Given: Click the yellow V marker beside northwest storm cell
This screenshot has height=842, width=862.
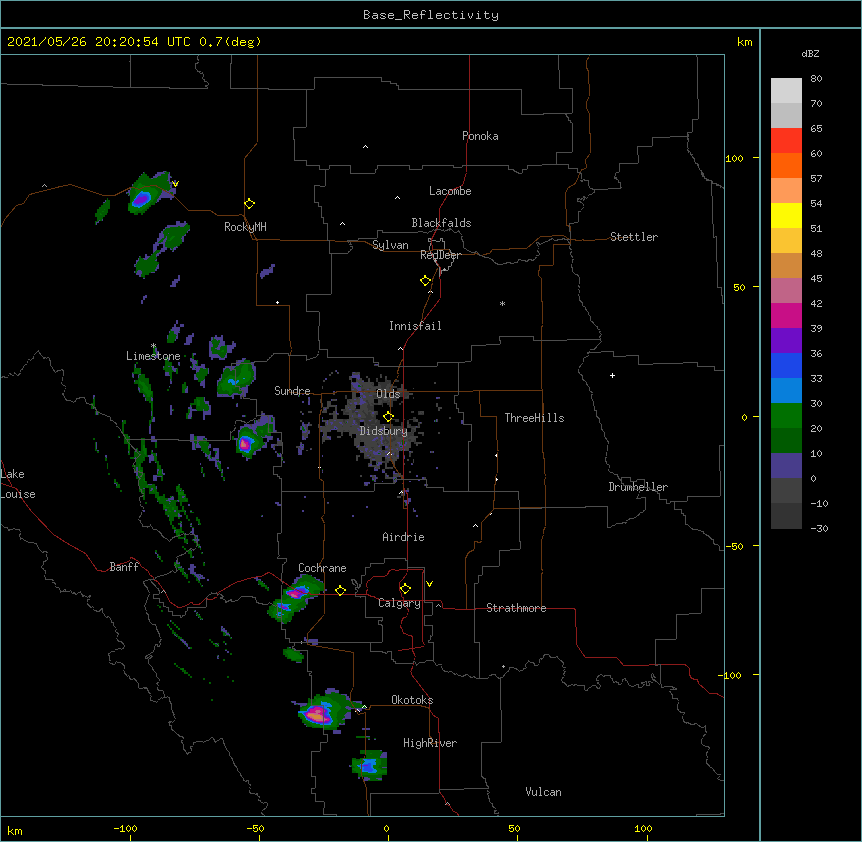Looking at the screenshot, I should [175, 184].
